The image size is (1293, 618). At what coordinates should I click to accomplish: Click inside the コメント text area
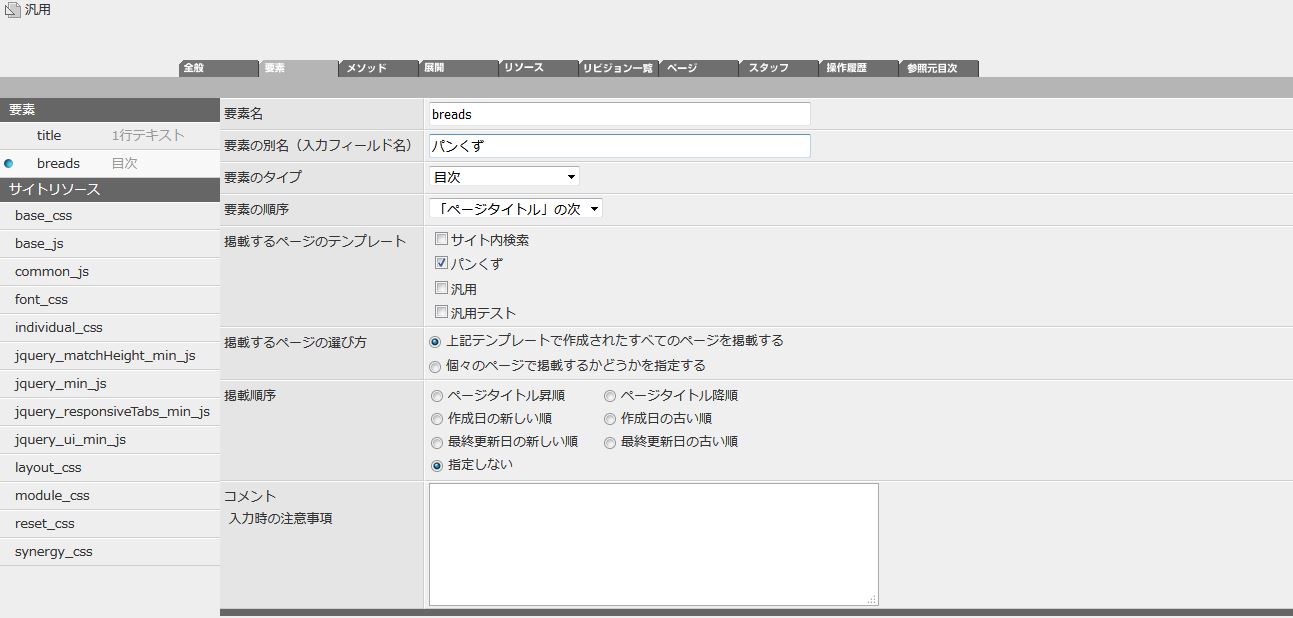coord(653,544)
